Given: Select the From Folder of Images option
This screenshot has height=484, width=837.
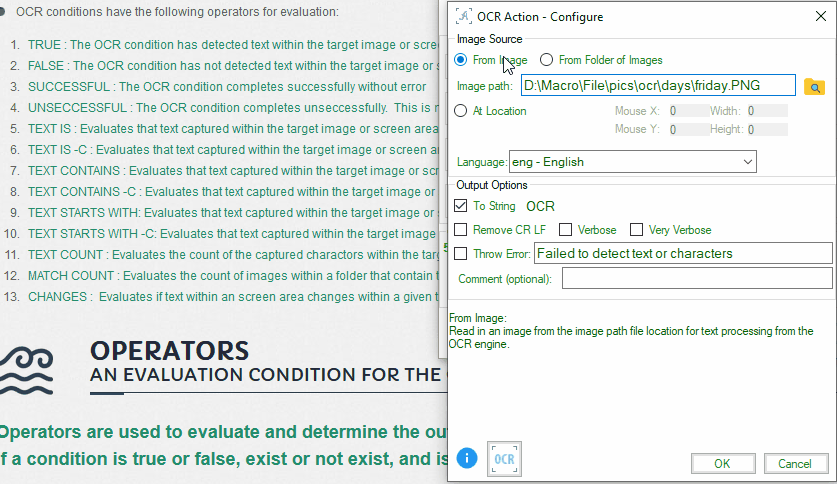Looking at the screenshot, I should (546, 60).
